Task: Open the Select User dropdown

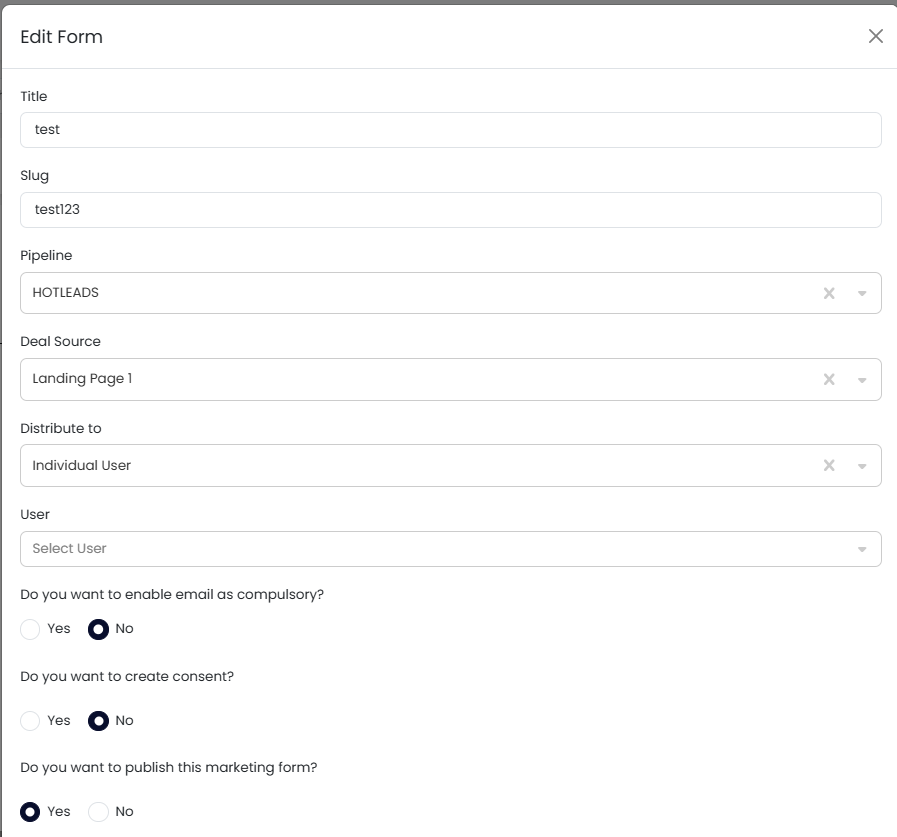Action: coord(861,549)
